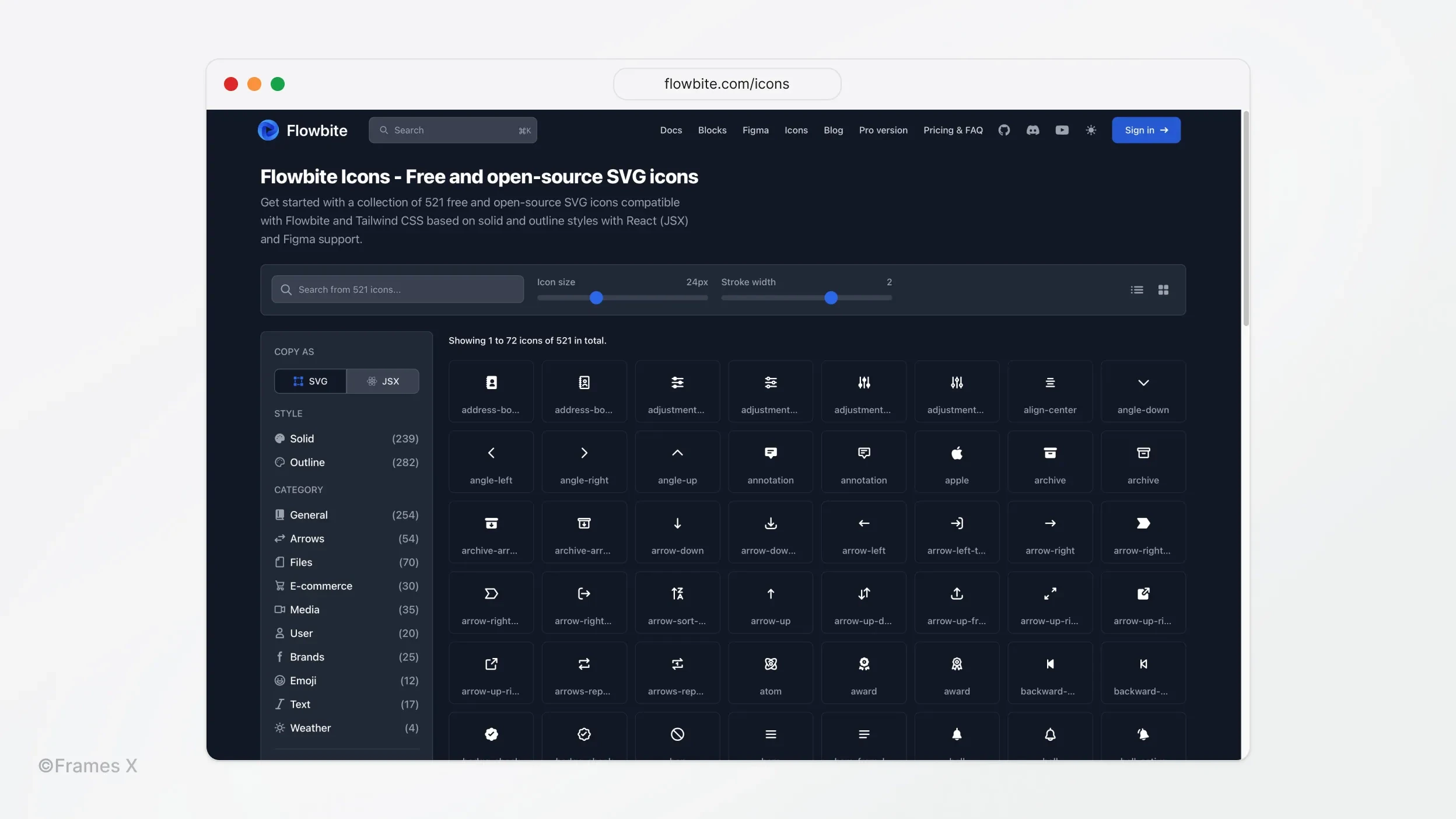Expand the E-commerce category

tap(320, 586)
